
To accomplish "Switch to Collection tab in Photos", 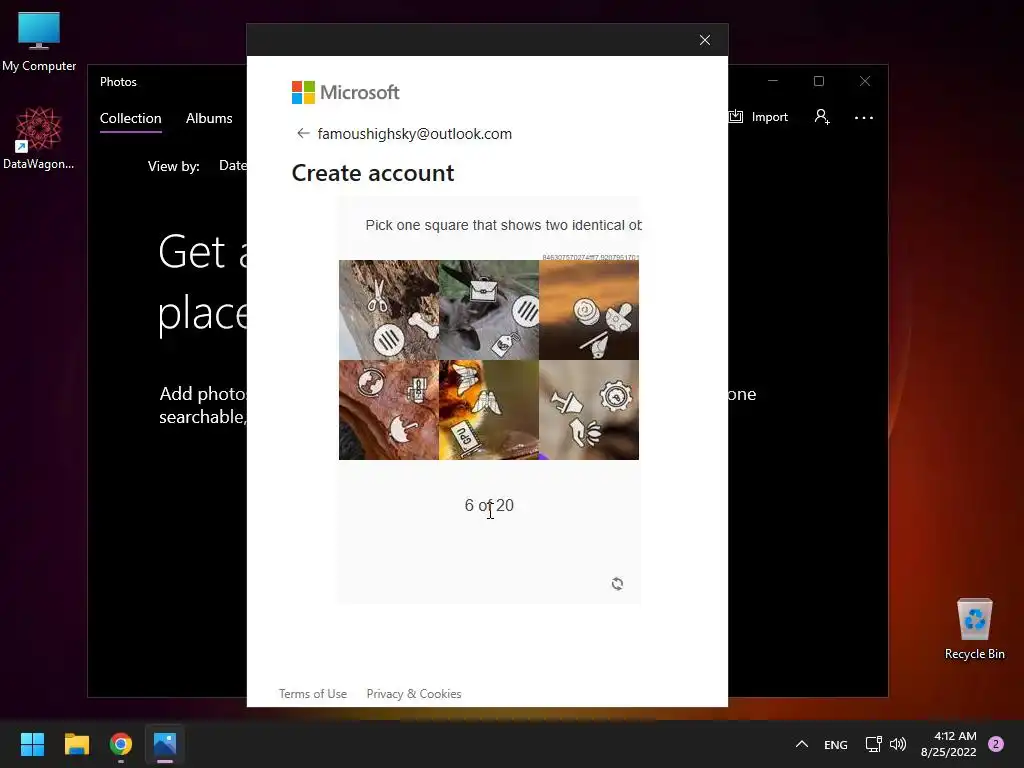I will click(131, 118).
